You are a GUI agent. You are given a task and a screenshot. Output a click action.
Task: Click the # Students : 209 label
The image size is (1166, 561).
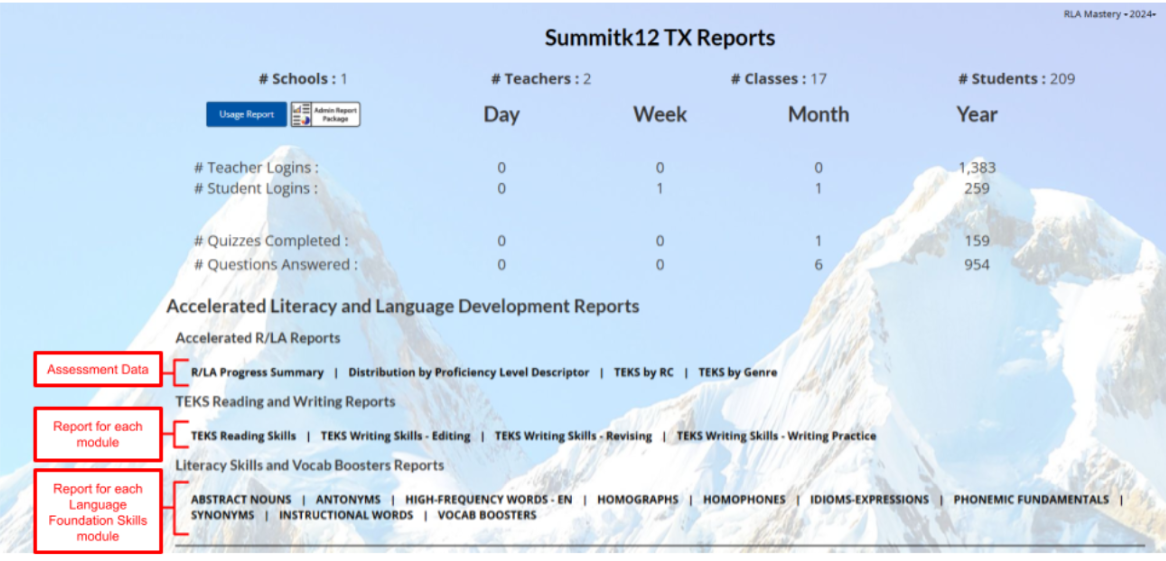[x=1017, y=79]
